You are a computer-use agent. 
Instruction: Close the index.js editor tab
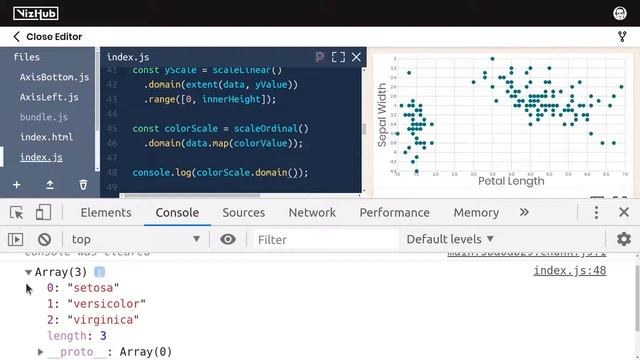click(356, 57)
